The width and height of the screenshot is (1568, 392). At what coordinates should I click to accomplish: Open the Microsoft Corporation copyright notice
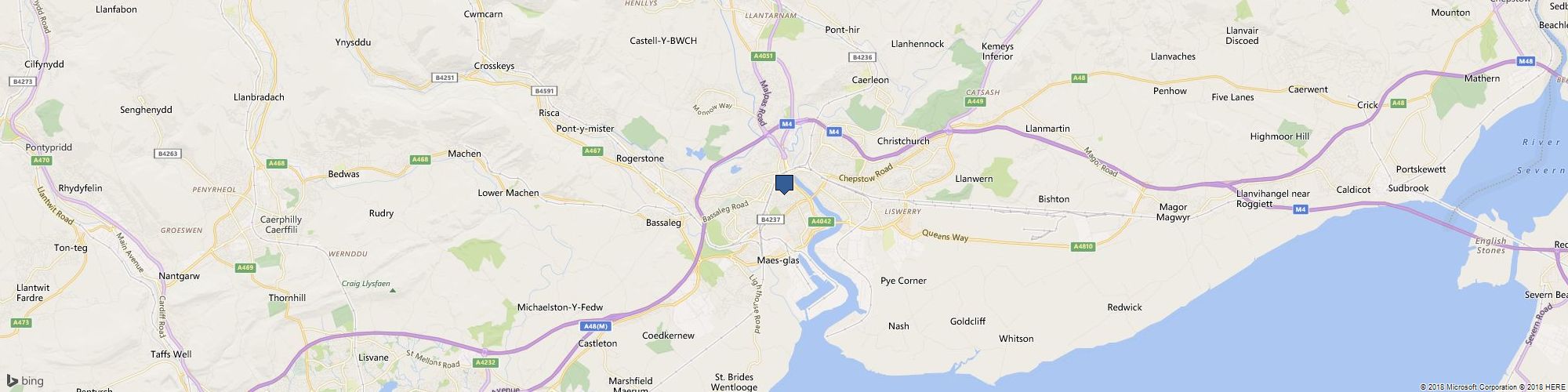coord(1463,387)
